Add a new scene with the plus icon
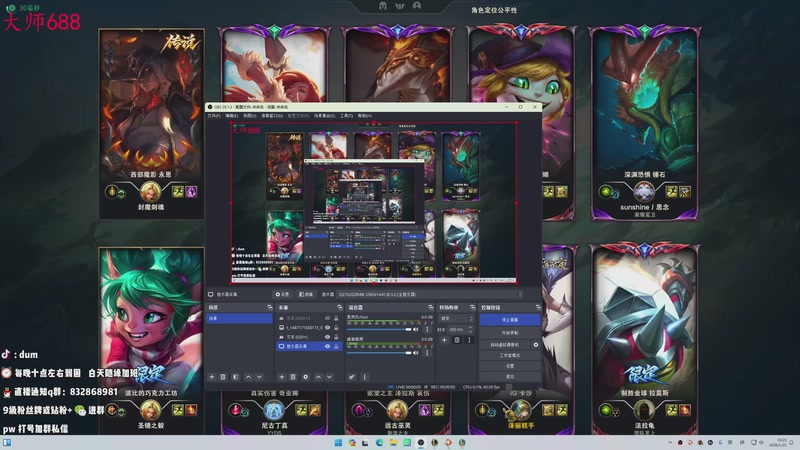 211,377
